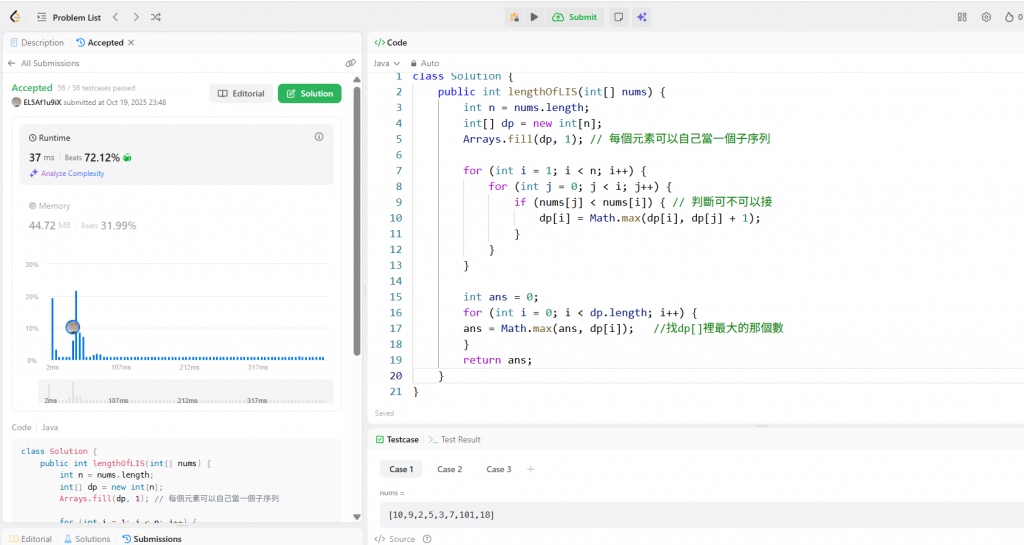Viewport: 1024px width, 545px height.
Task: Open settings gear icon
Action: 986,17
